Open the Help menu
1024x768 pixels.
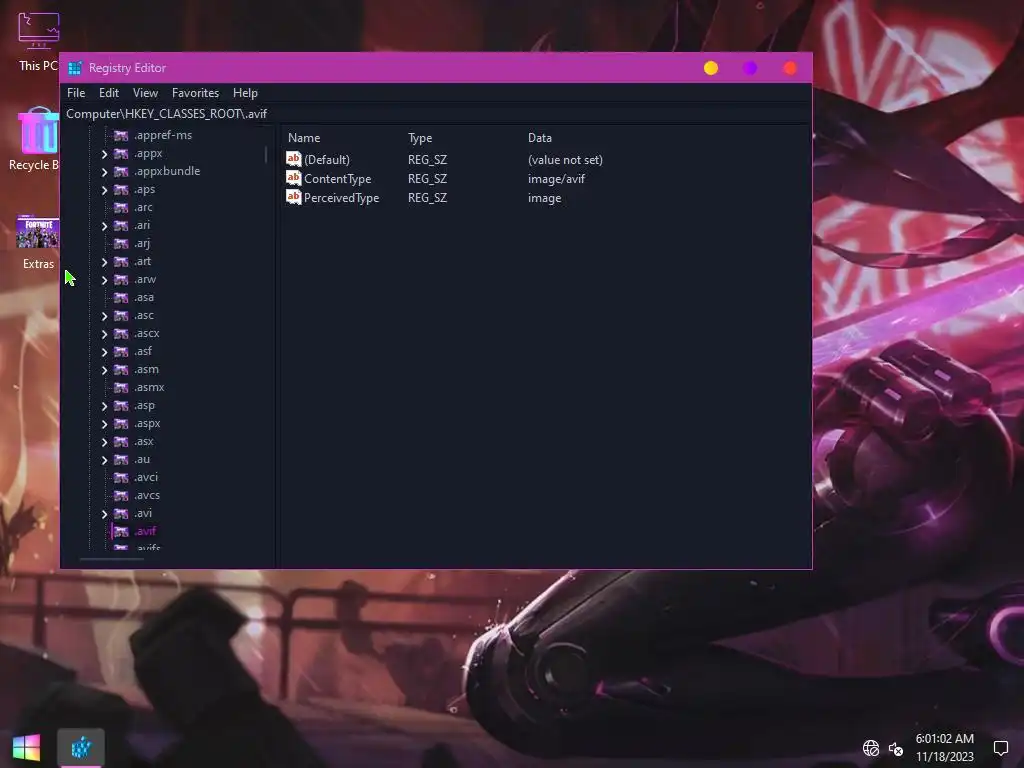(x=245, y=93)
